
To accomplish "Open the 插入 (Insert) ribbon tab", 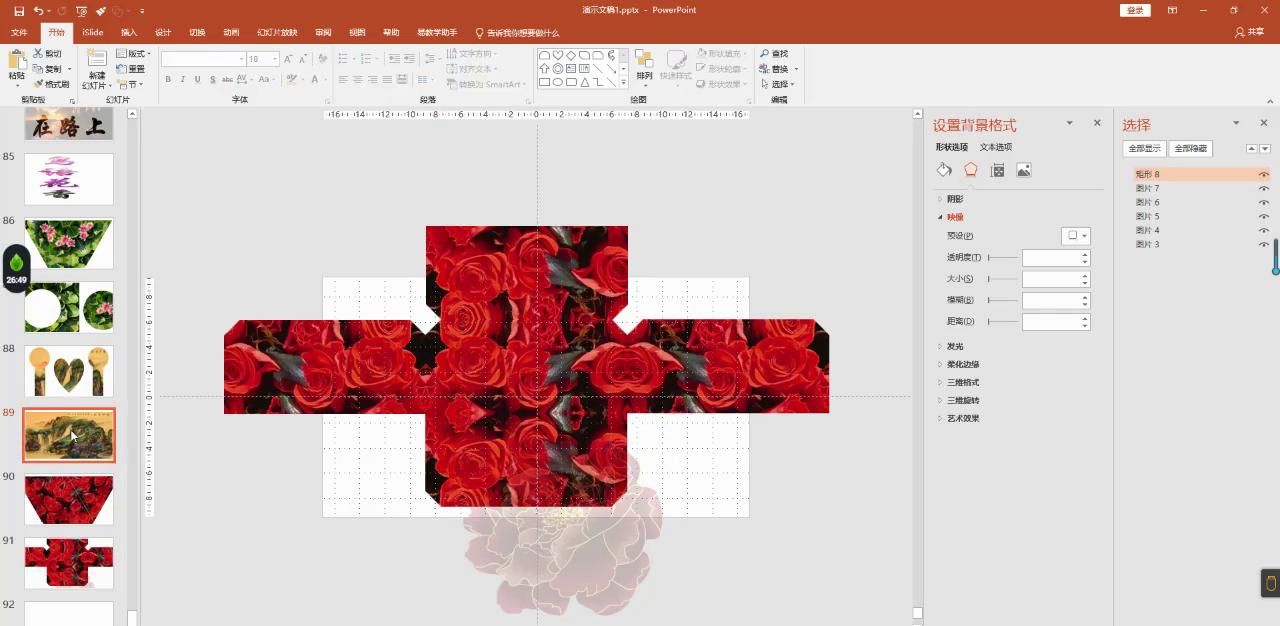I will (129, 32).
